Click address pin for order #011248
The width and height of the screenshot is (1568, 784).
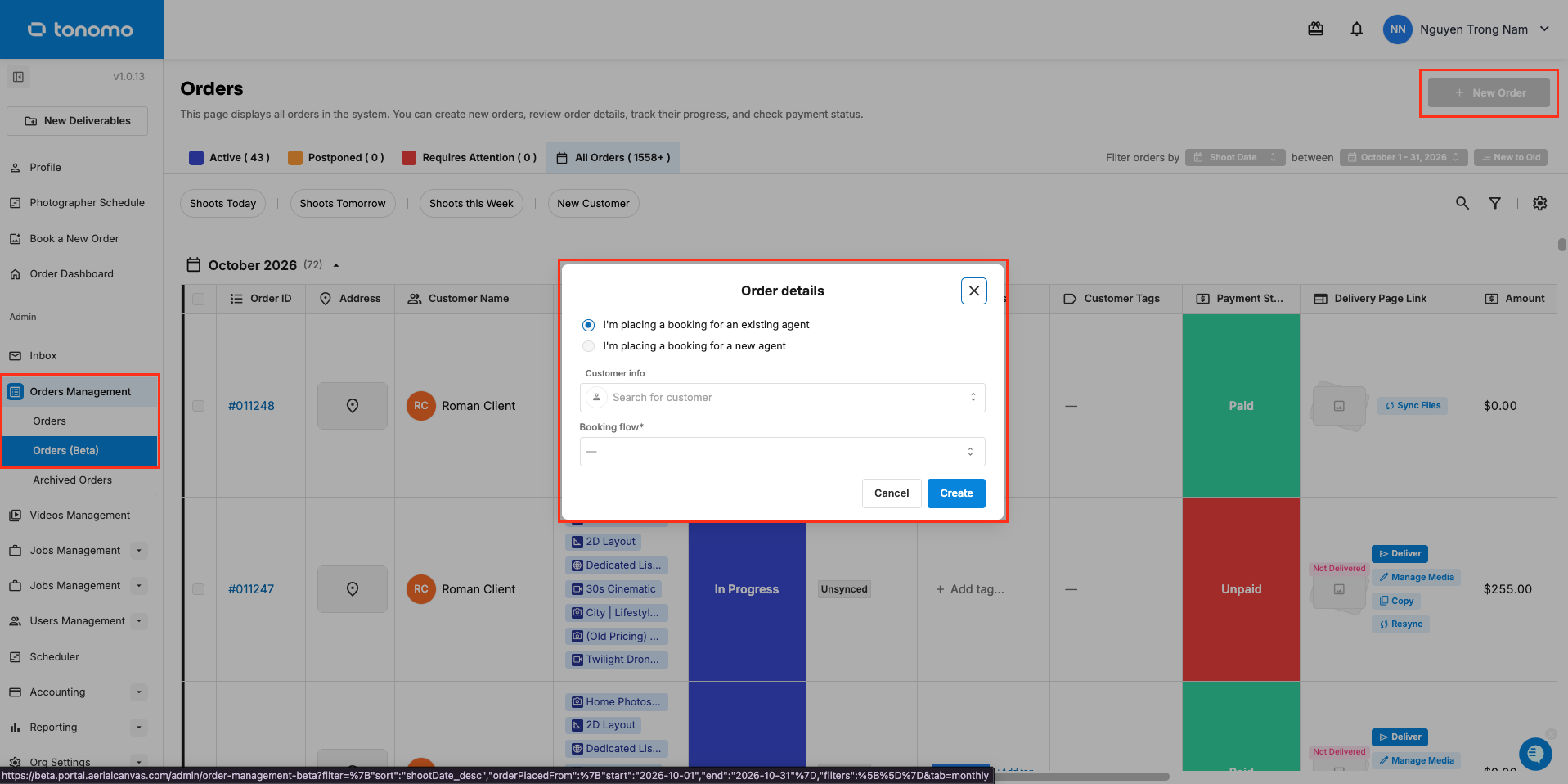[x=353, y=406]
